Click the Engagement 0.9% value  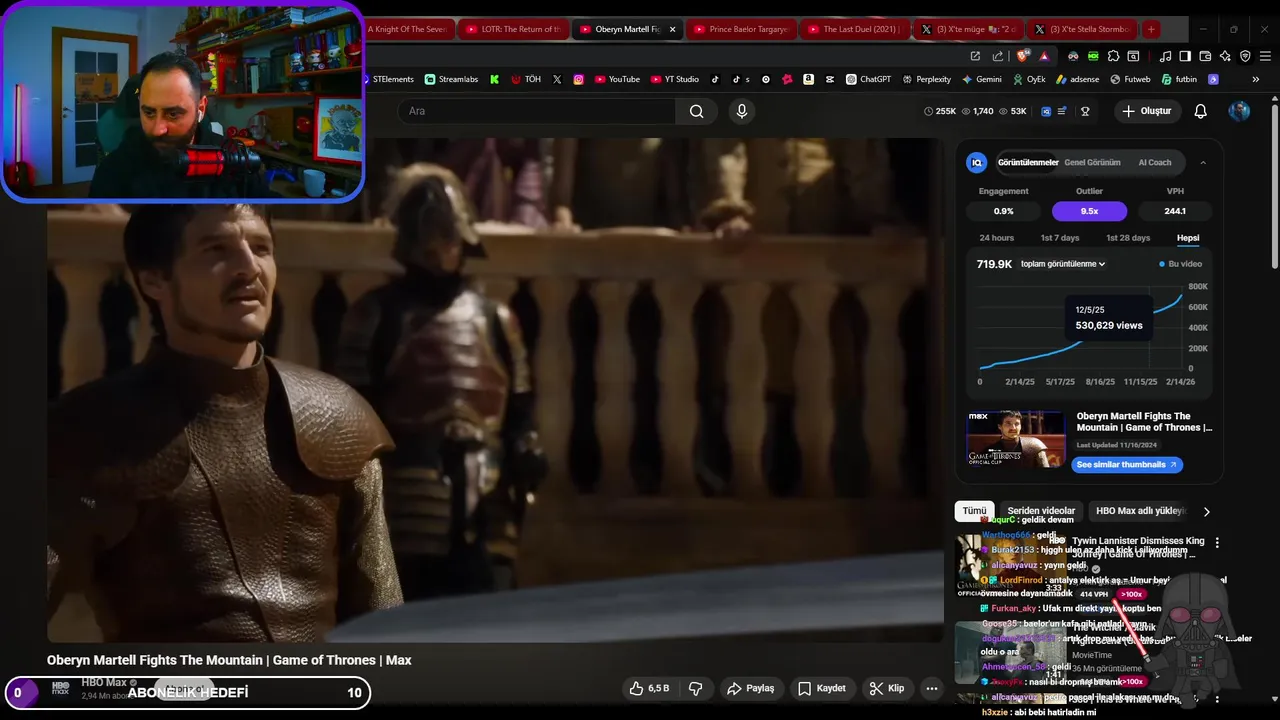tap(1003, 211)
